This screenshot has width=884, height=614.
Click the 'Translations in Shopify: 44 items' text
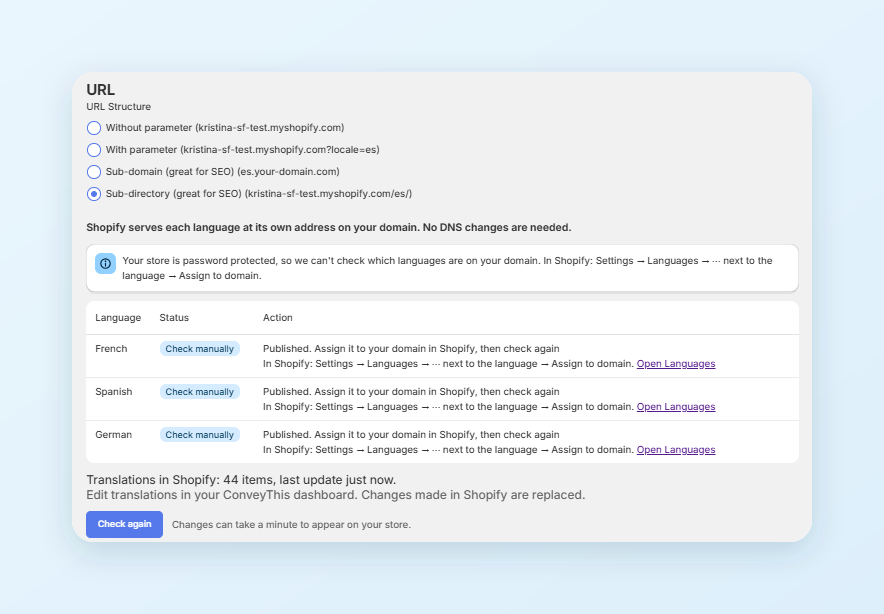pos(241,480)
